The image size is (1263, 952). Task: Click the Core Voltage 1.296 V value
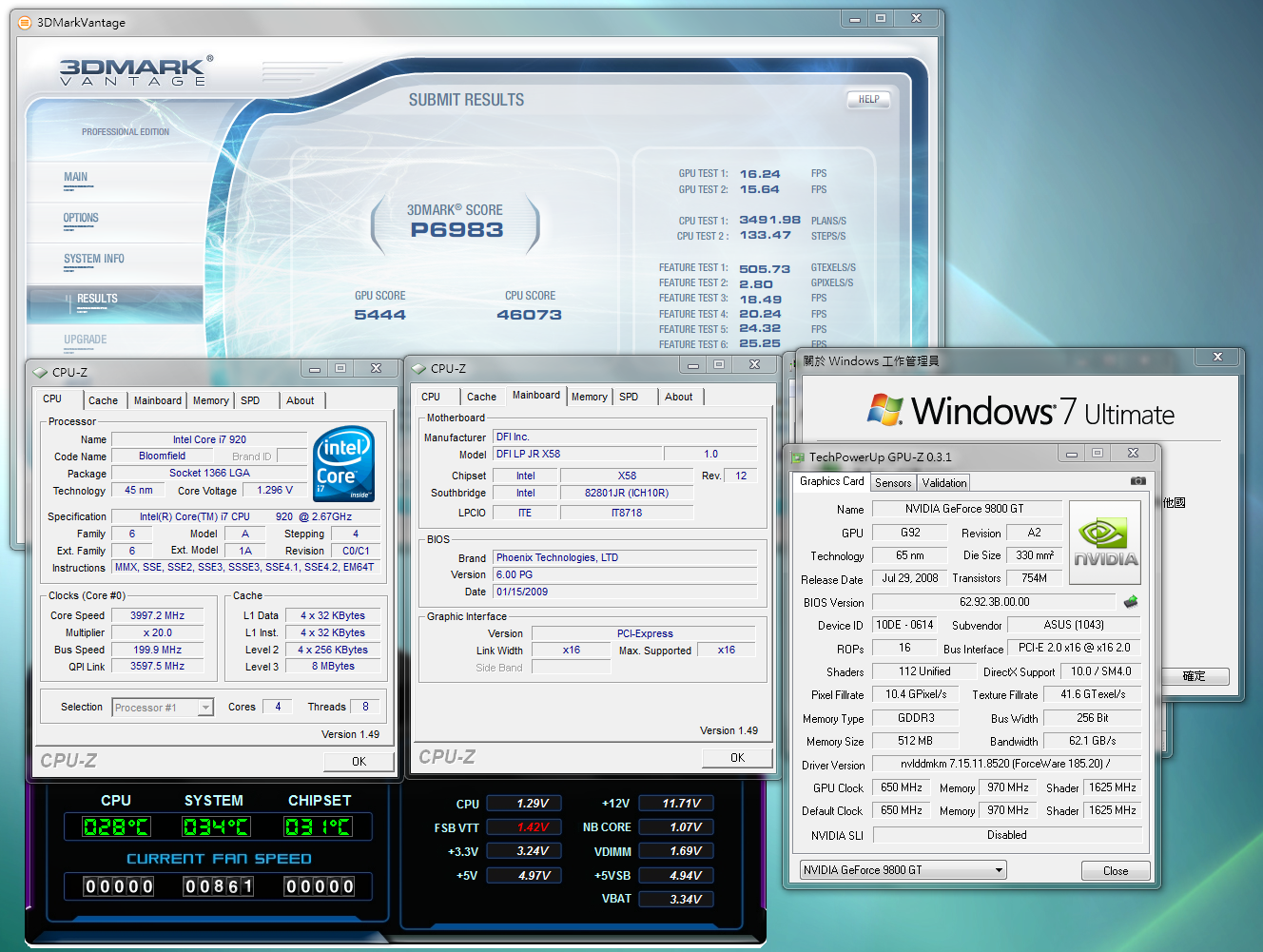pyautogui.click(x=275, y=490)
